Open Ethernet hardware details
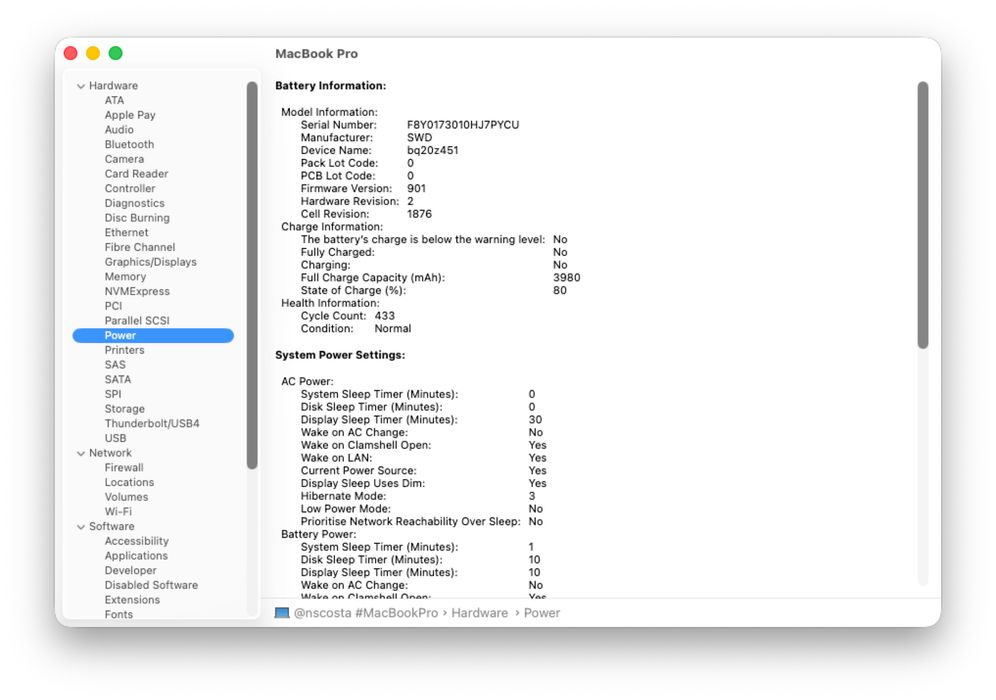Image resolution: width=996 pixels, height=700 pixels. click(126, 232)
